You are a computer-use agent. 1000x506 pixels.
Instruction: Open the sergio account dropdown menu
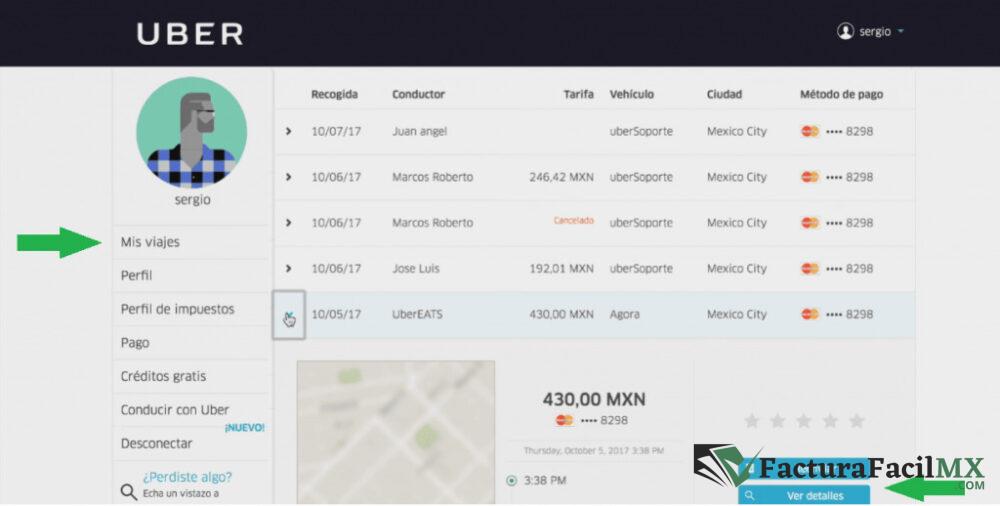point(871,31)
